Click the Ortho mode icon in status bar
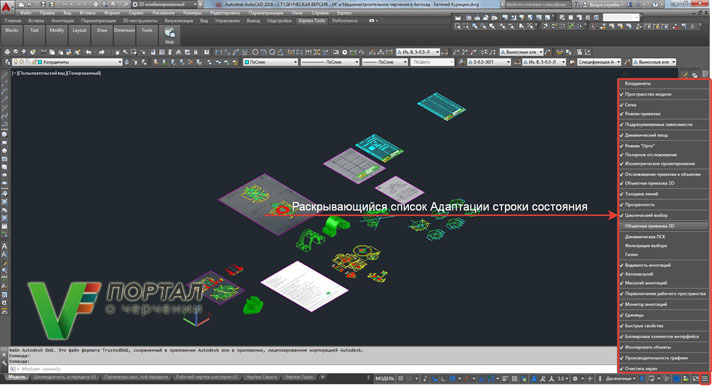This screenshot has width=712, height=386. pos(443,378)
